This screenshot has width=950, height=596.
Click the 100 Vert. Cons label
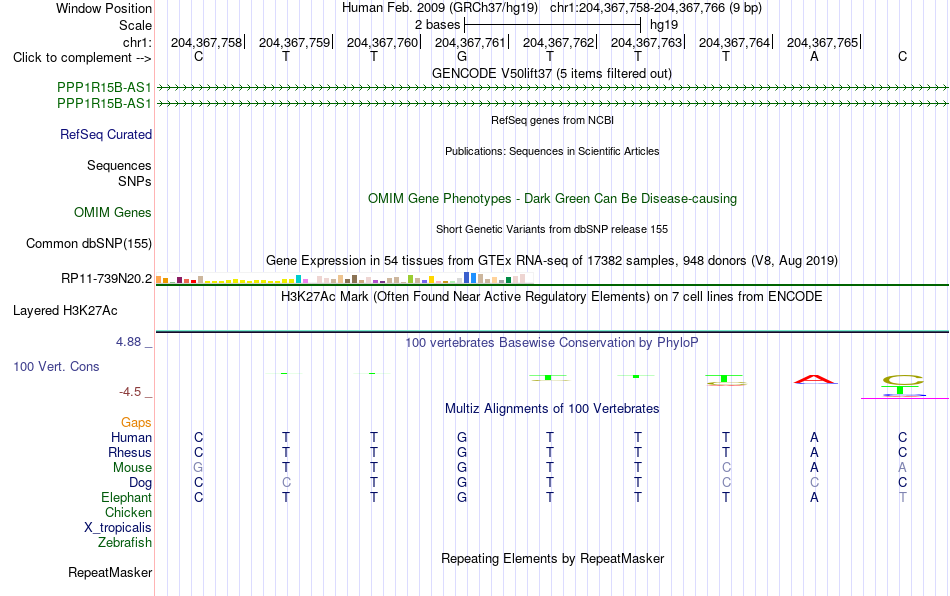tap(56, 366)
